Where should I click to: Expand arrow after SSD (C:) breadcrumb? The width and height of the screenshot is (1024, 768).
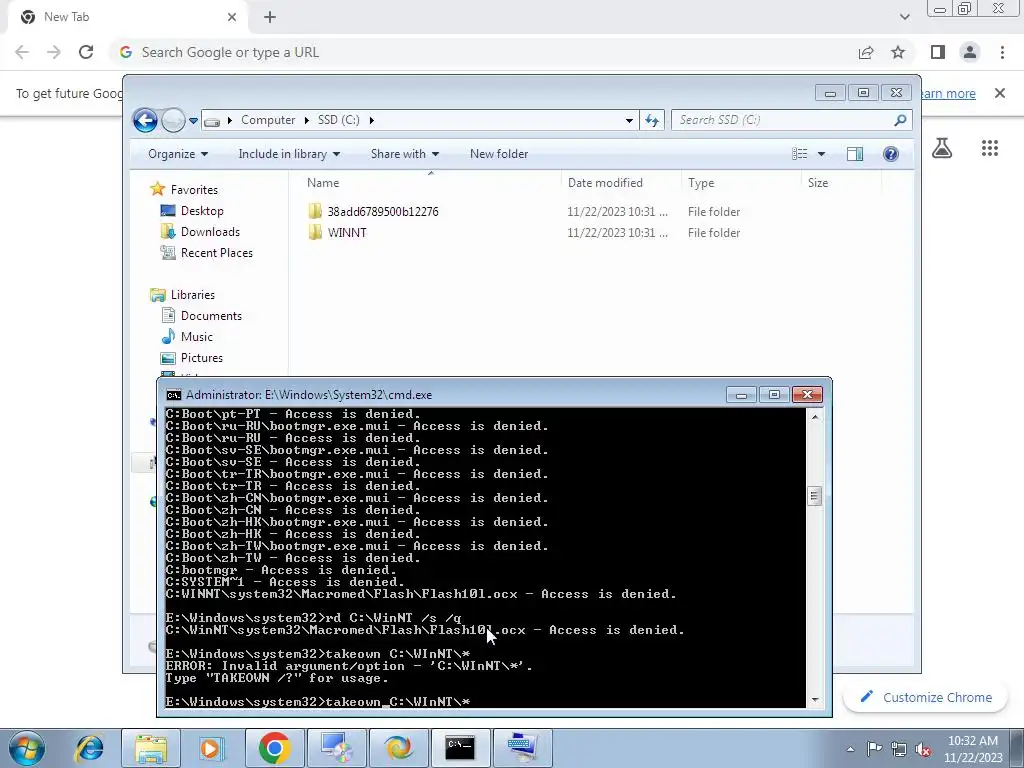[372, 120]
